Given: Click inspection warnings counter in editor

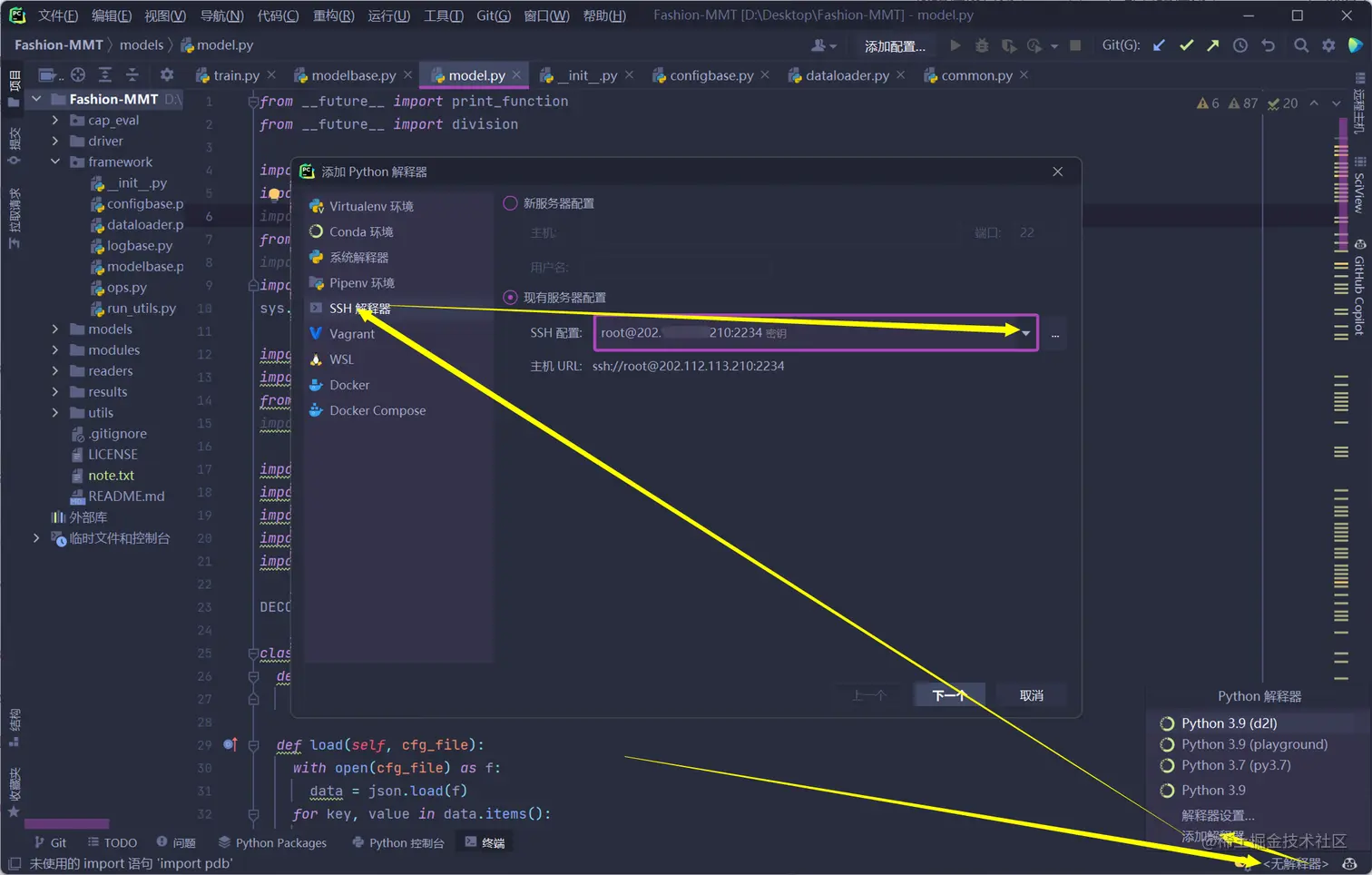Looking at the screenshot, I should click(x=1248, y=103).
